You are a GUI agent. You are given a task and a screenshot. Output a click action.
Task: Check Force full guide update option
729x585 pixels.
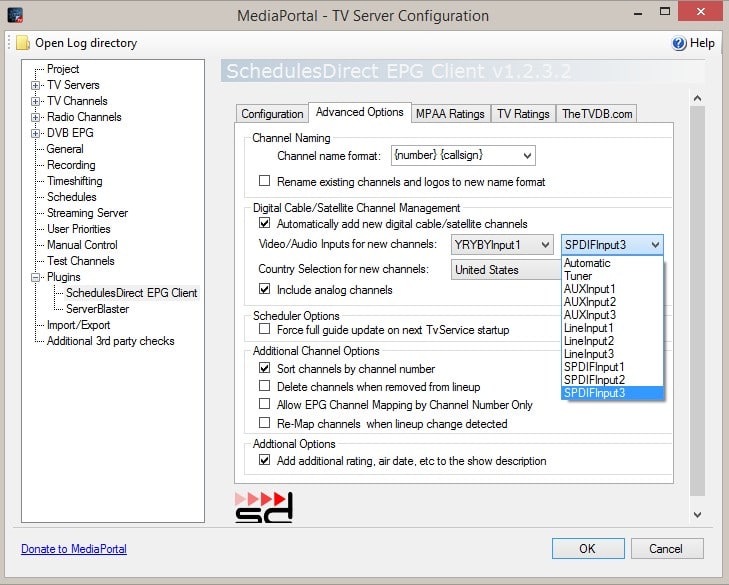click(x=265, y=330)
